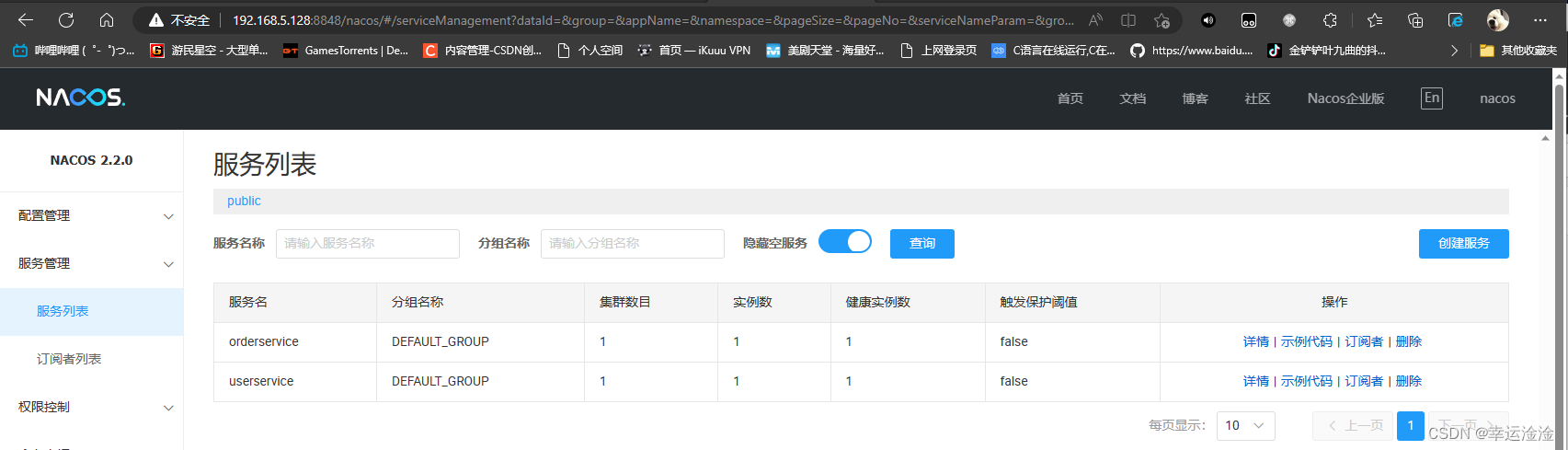The height and width of the screenshot is (450, 1568).
Task: Open 示例代码 for orderservice
Action: point(1307,341)
